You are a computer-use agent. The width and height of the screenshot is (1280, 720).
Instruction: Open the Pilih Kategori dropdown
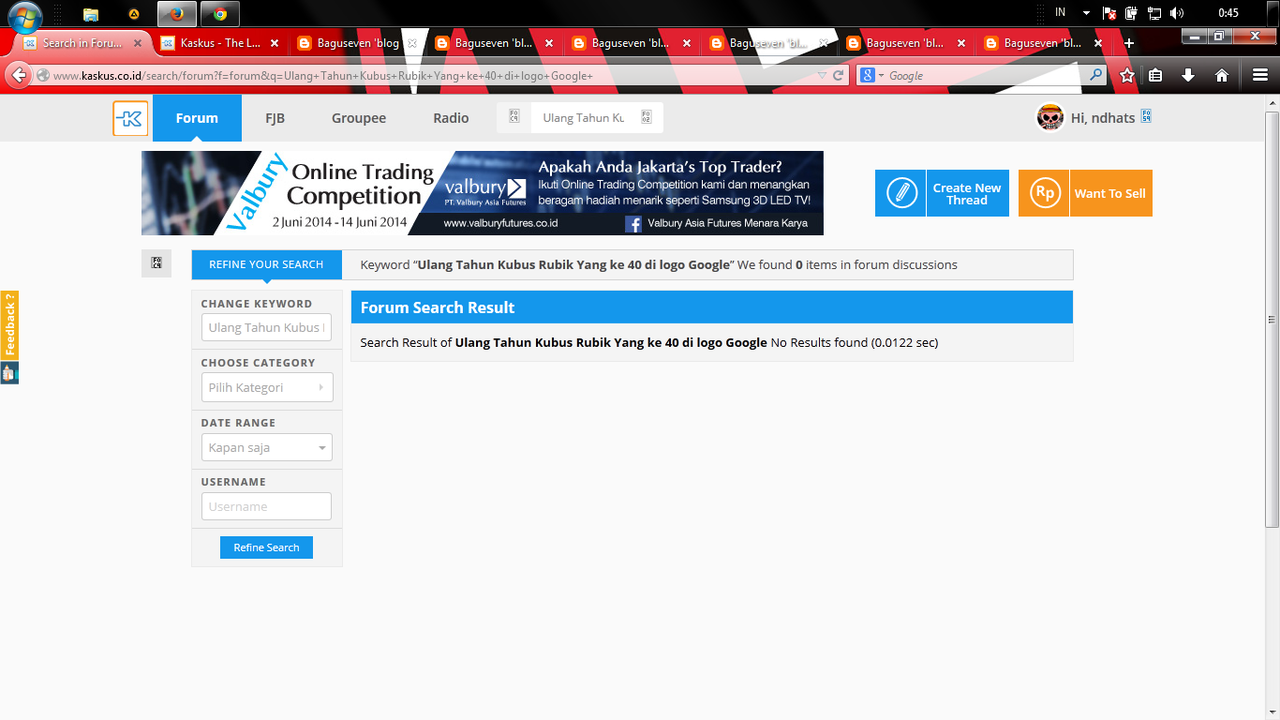266,387
